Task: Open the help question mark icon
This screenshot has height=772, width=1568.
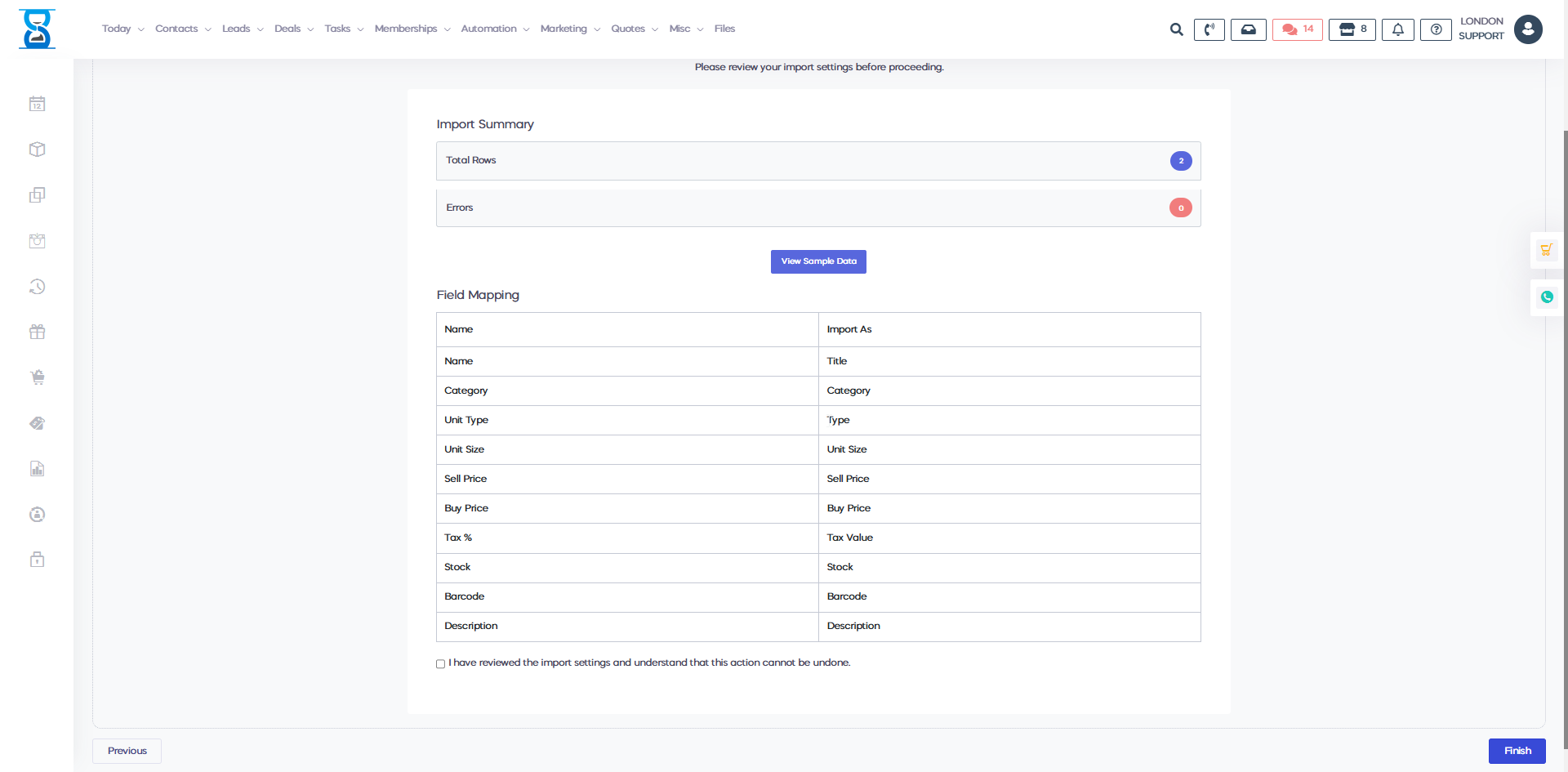Action: [1436, 29]
